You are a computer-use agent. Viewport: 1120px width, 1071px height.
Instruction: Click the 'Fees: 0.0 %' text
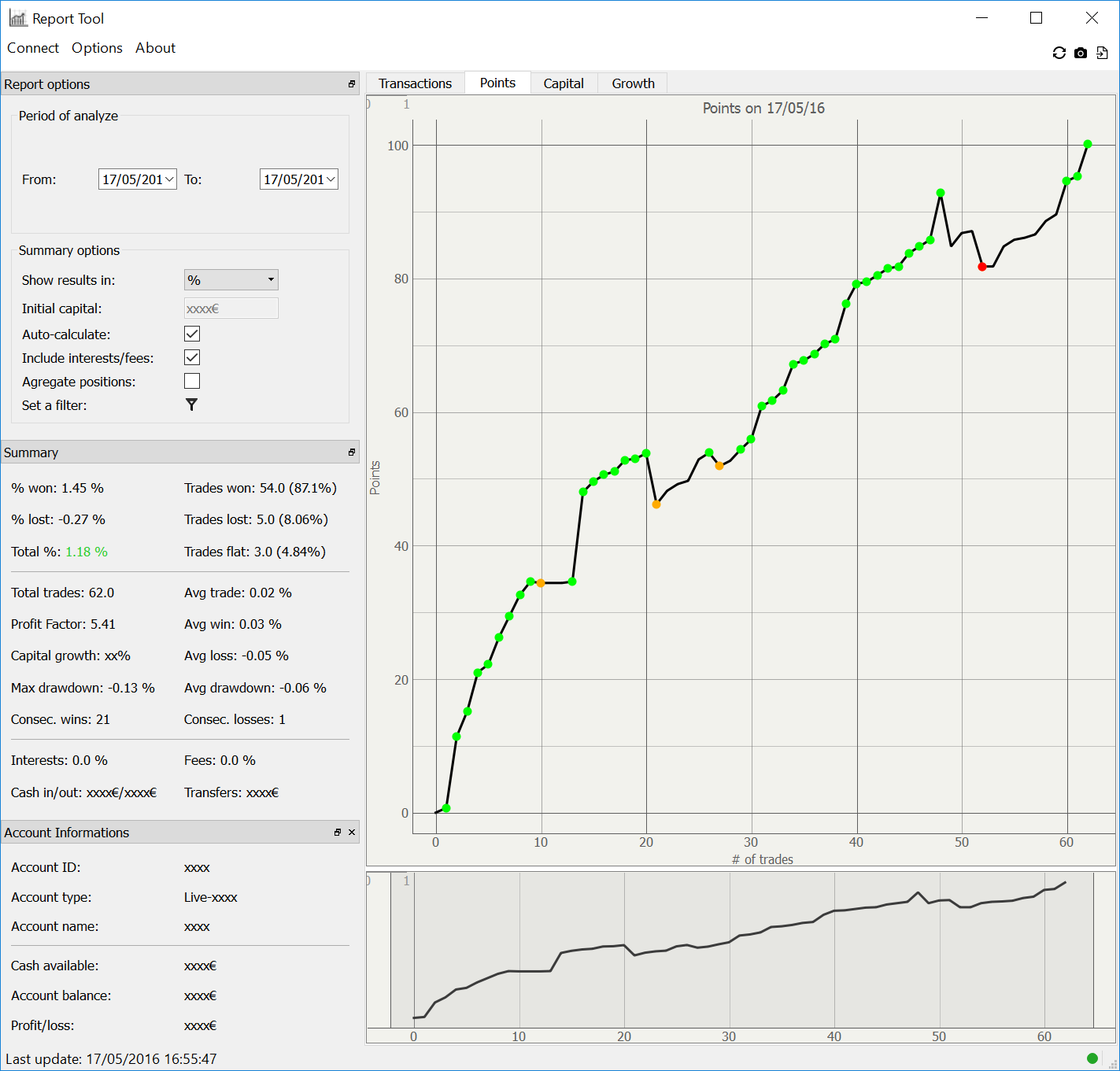coord(220,760)
